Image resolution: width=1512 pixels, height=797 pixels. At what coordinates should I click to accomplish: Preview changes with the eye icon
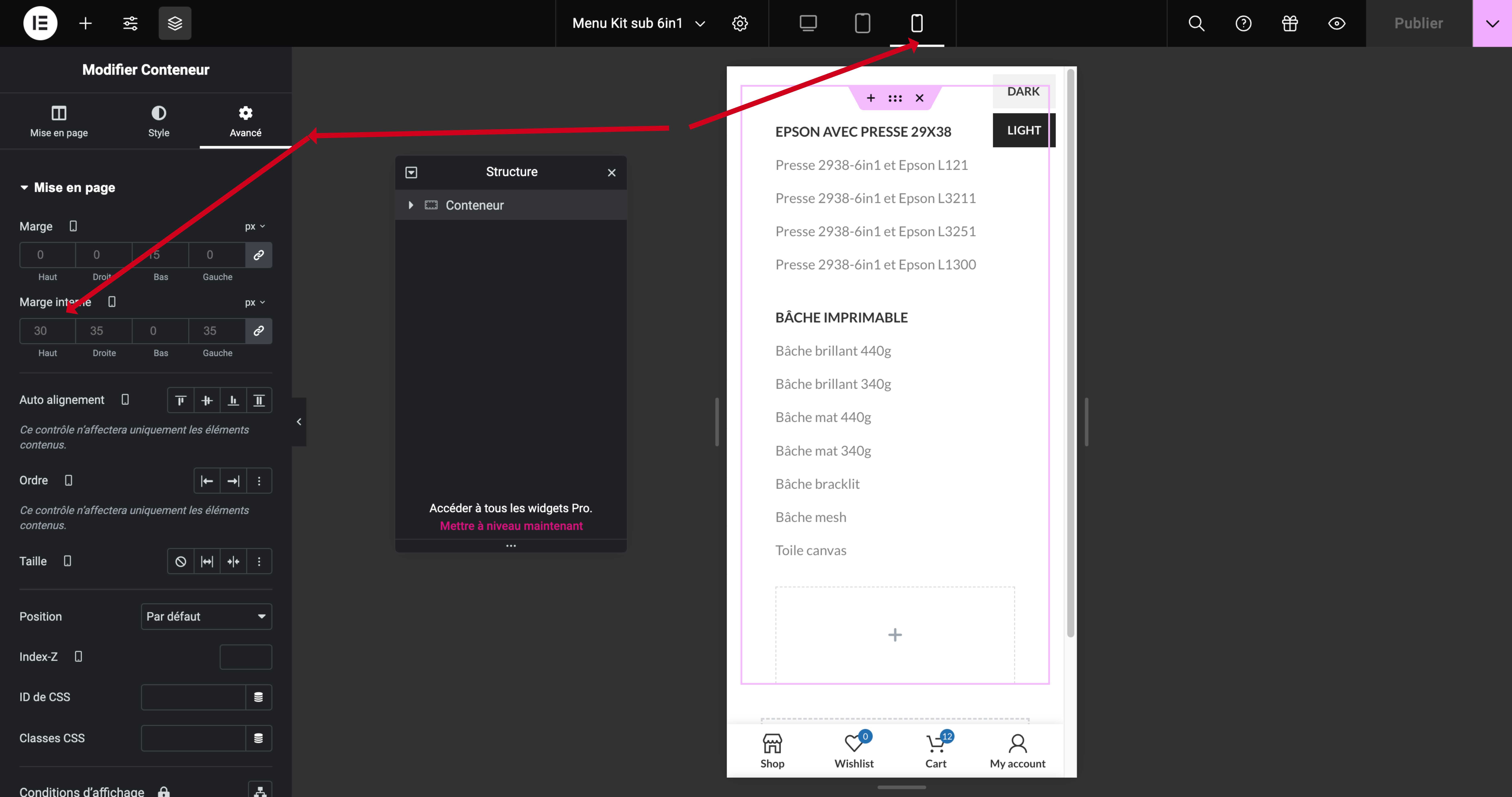coord(1337,24)
